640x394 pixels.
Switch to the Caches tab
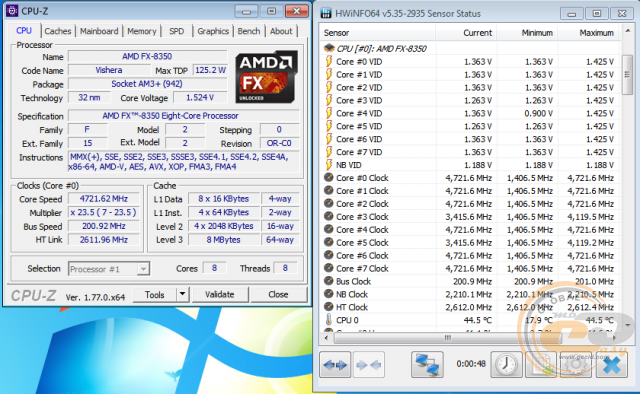point(58,31)
